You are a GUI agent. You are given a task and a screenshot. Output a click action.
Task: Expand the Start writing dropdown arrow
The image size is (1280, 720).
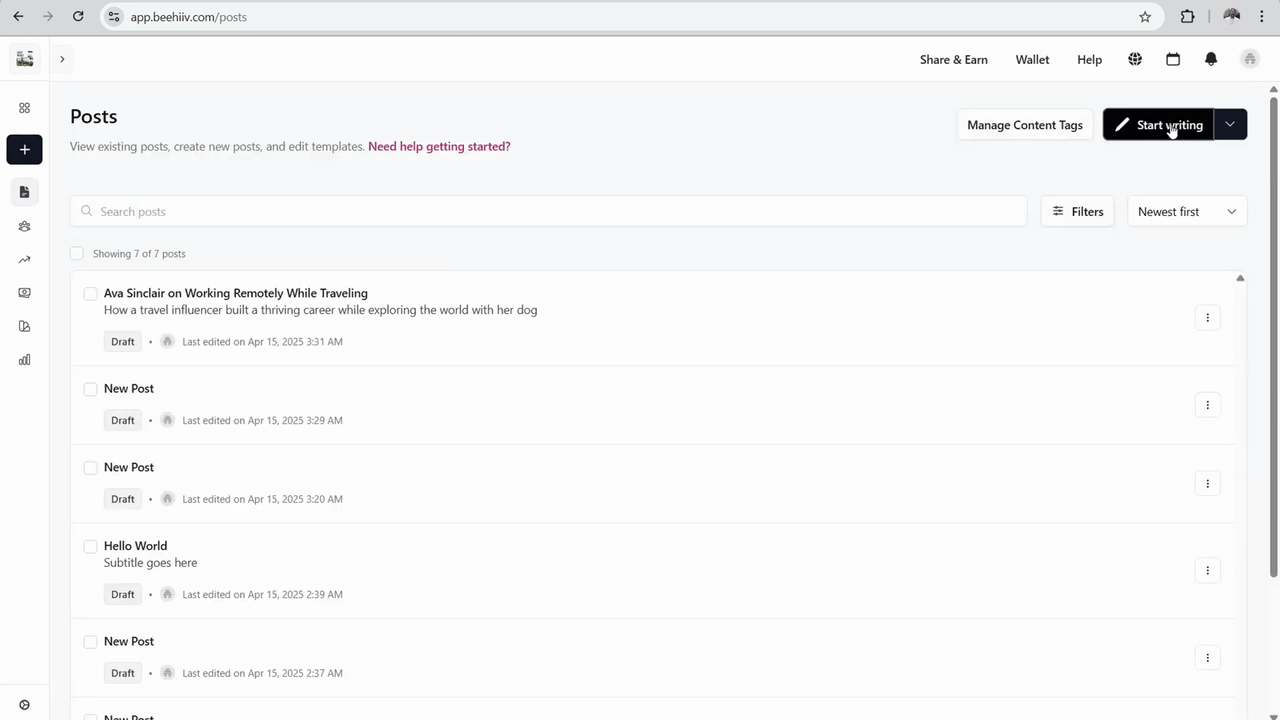tap(1230, 124)
